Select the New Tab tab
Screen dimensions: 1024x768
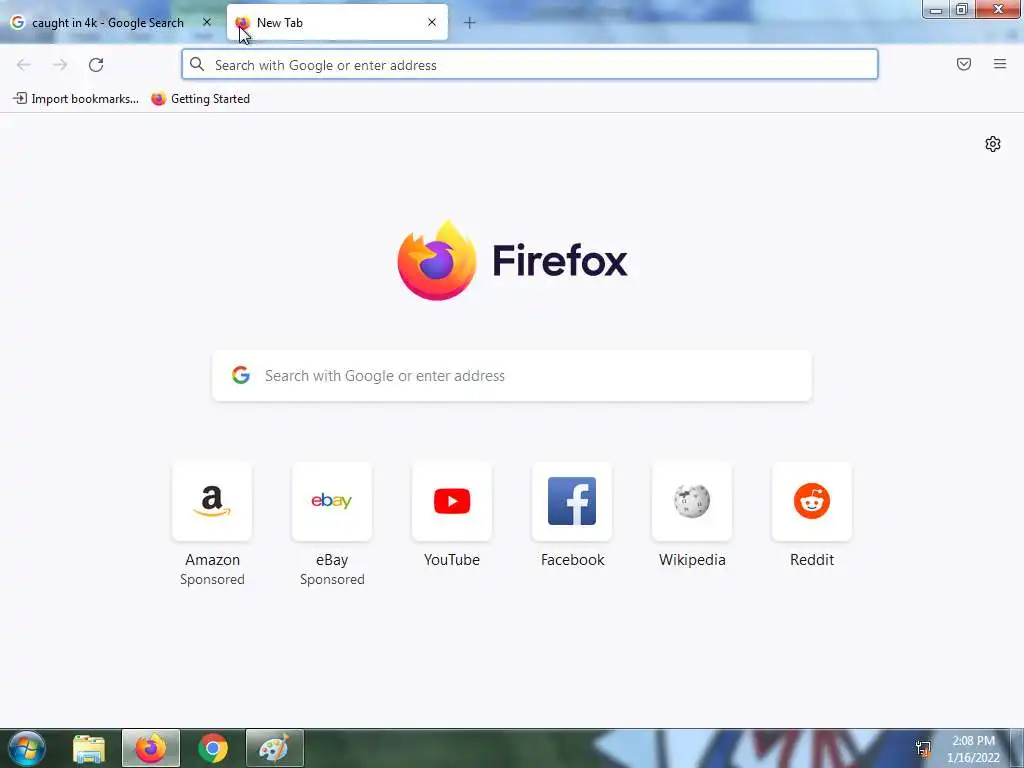coord(337,23)
